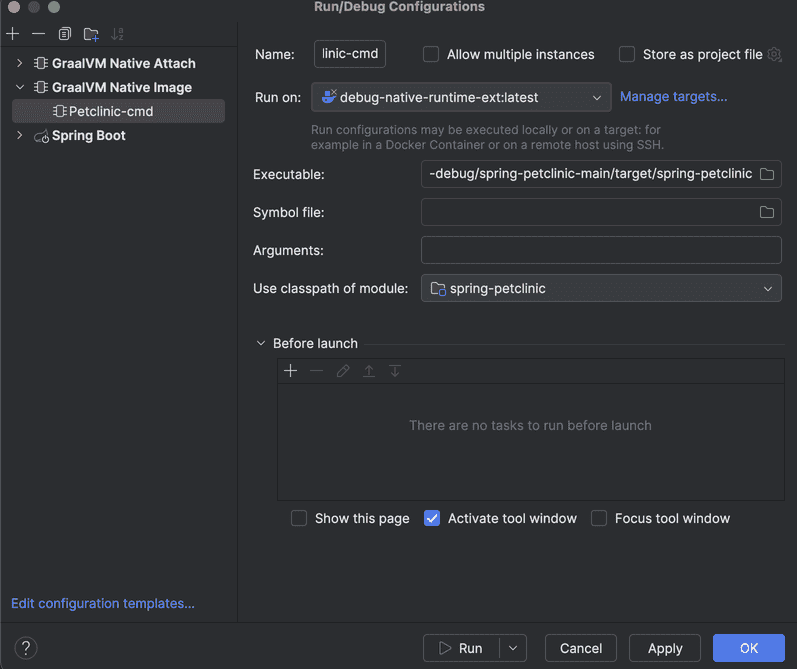Enable Allow multiple instances
The image size is (797, 669).
[431, 54]
